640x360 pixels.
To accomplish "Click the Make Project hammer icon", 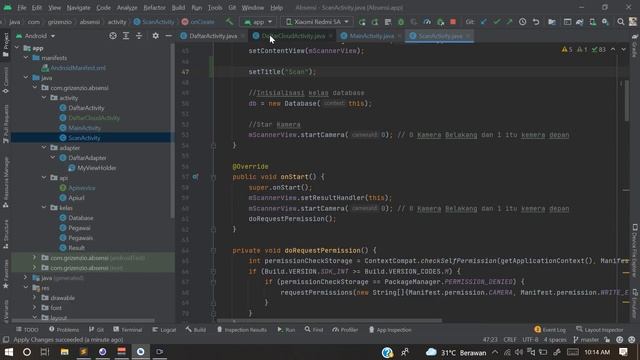I will point(229,22).
